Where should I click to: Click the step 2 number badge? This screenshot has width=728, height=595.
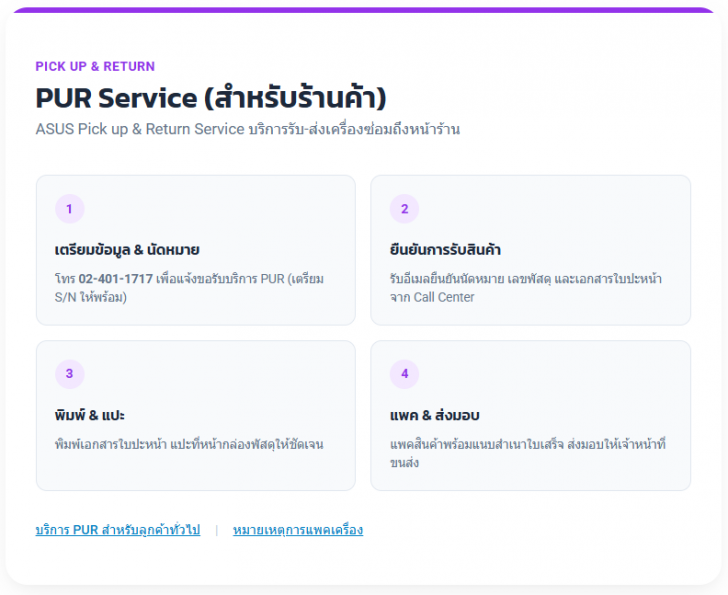[404, 209]
